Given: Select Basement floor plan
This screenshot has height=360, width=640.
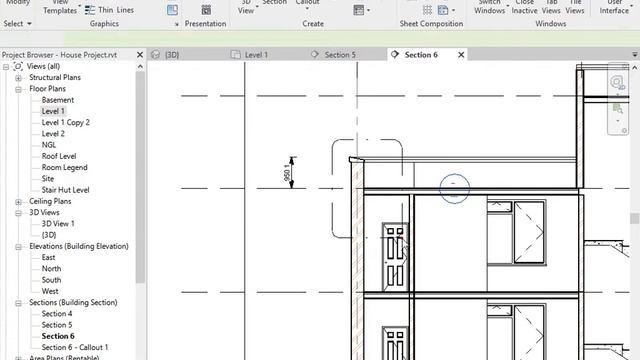Looking at the screenshot, I should (58, 100).
